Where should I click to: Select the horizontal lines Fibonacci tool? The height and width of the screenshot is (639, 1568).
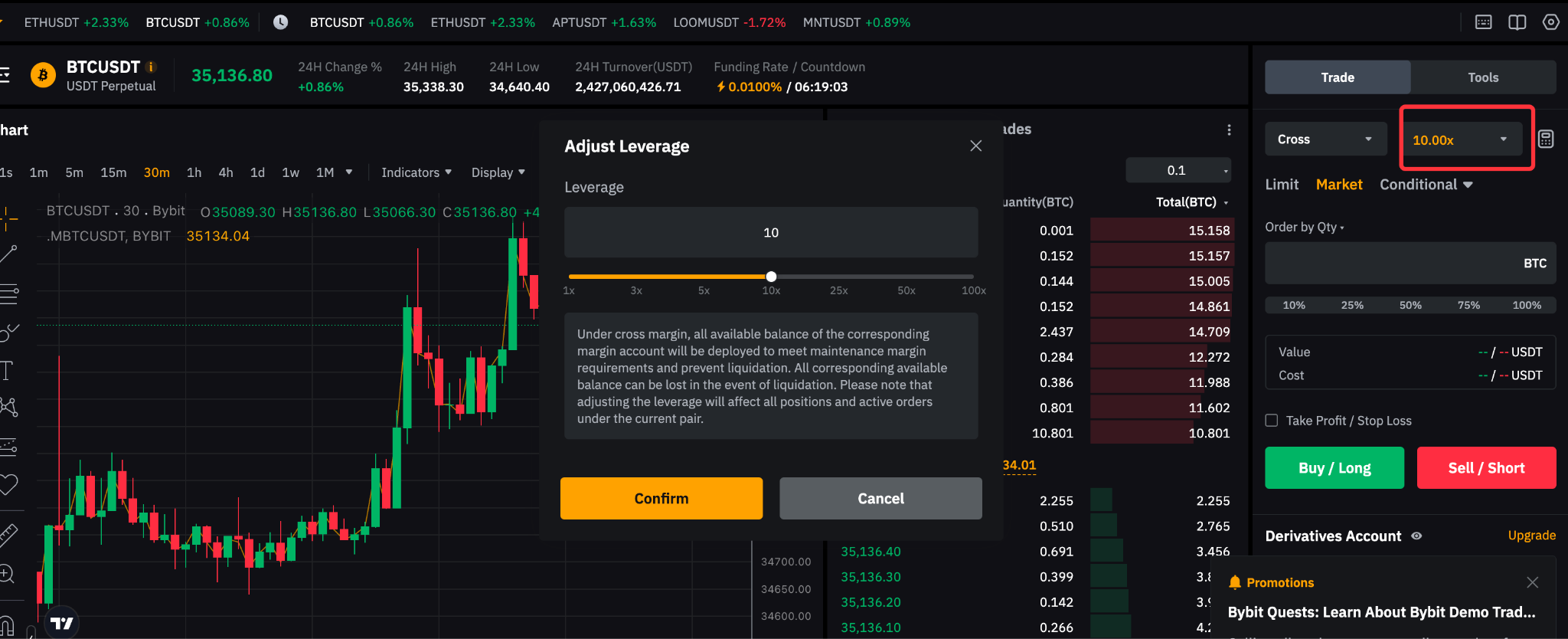[x=8, y=293]
